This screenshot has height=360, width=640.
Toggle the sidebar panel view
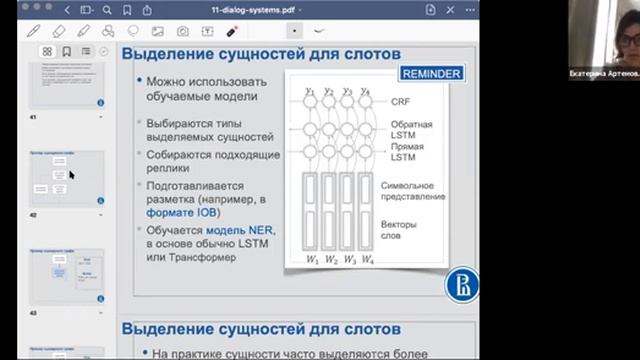point(87,10)
